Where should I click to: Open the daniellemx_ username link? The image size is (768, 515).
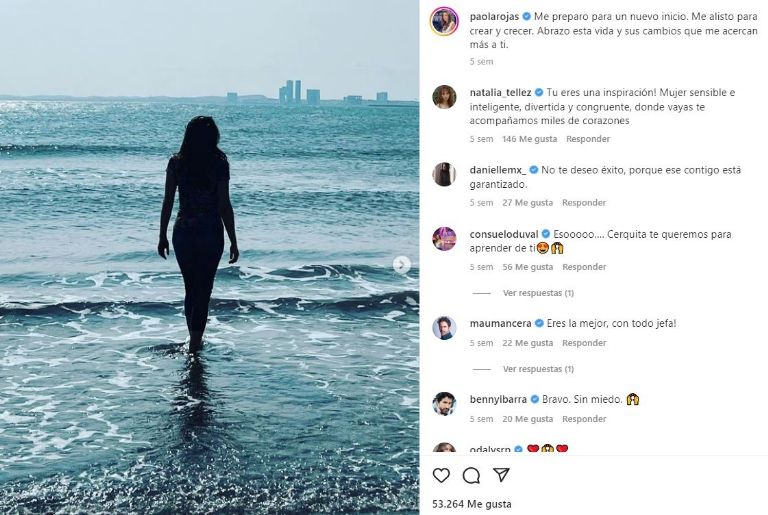click(x=498, y=170)
